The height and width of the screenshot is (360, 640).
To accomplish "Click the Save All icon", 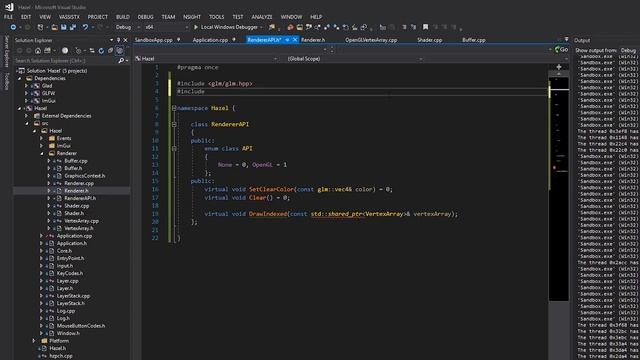I will coord(73,27).
